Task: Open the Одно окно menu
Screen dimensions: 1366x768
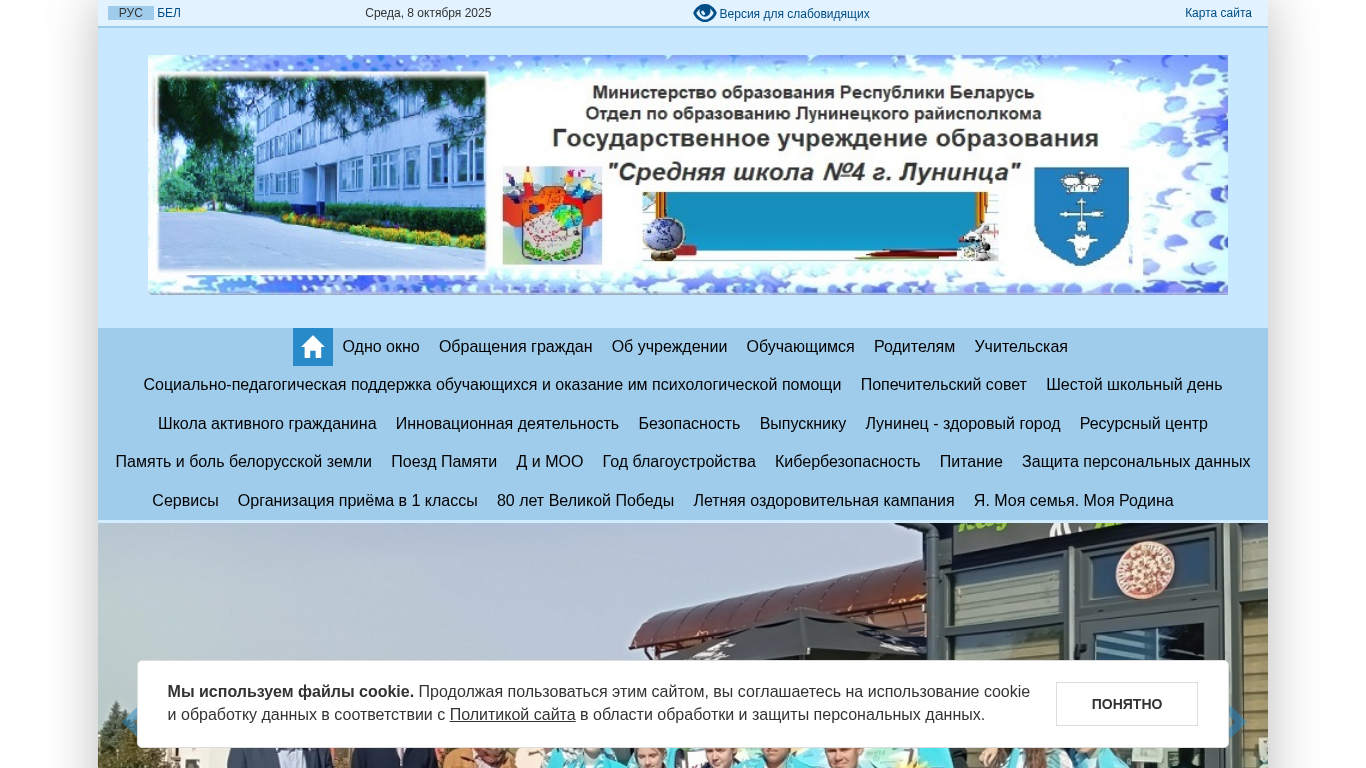Action: 381,347
